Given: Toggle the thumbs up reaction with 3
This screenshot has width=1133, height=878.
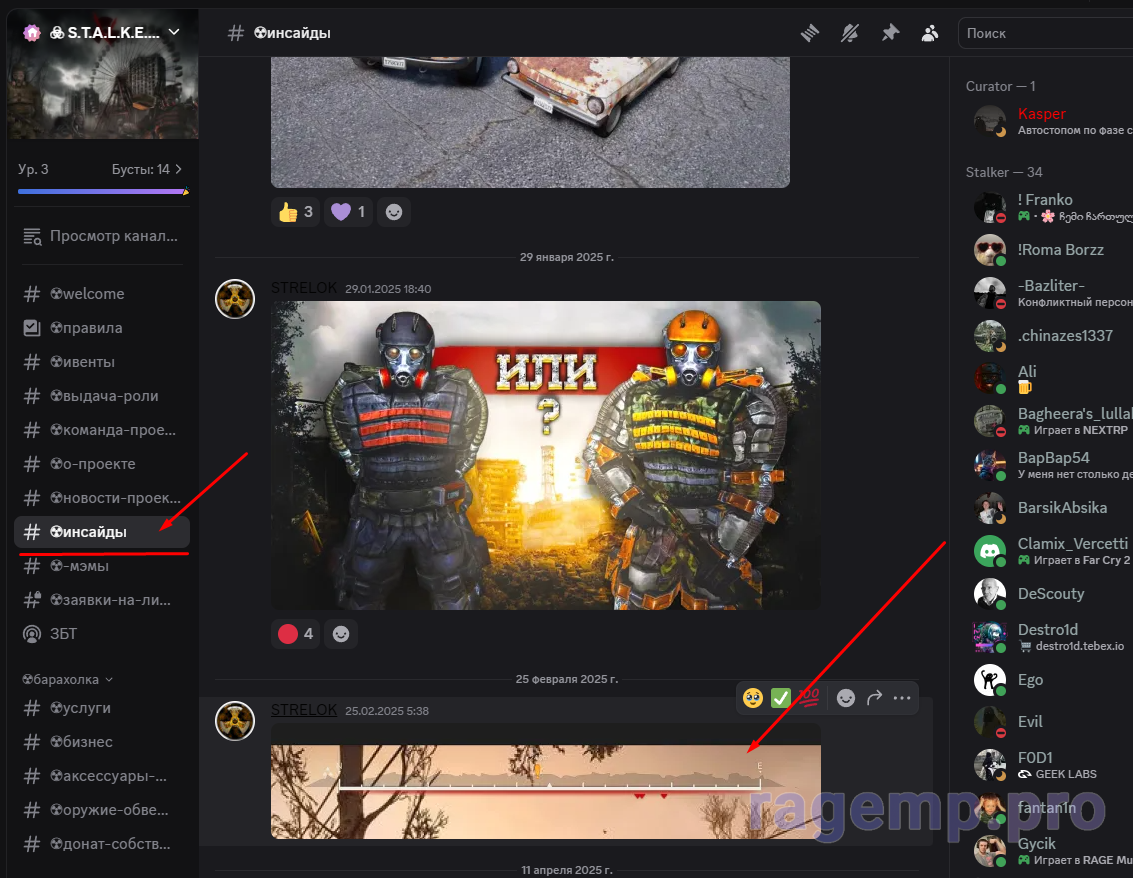Looking at the screenshot, I should click(x=296, y=212).
